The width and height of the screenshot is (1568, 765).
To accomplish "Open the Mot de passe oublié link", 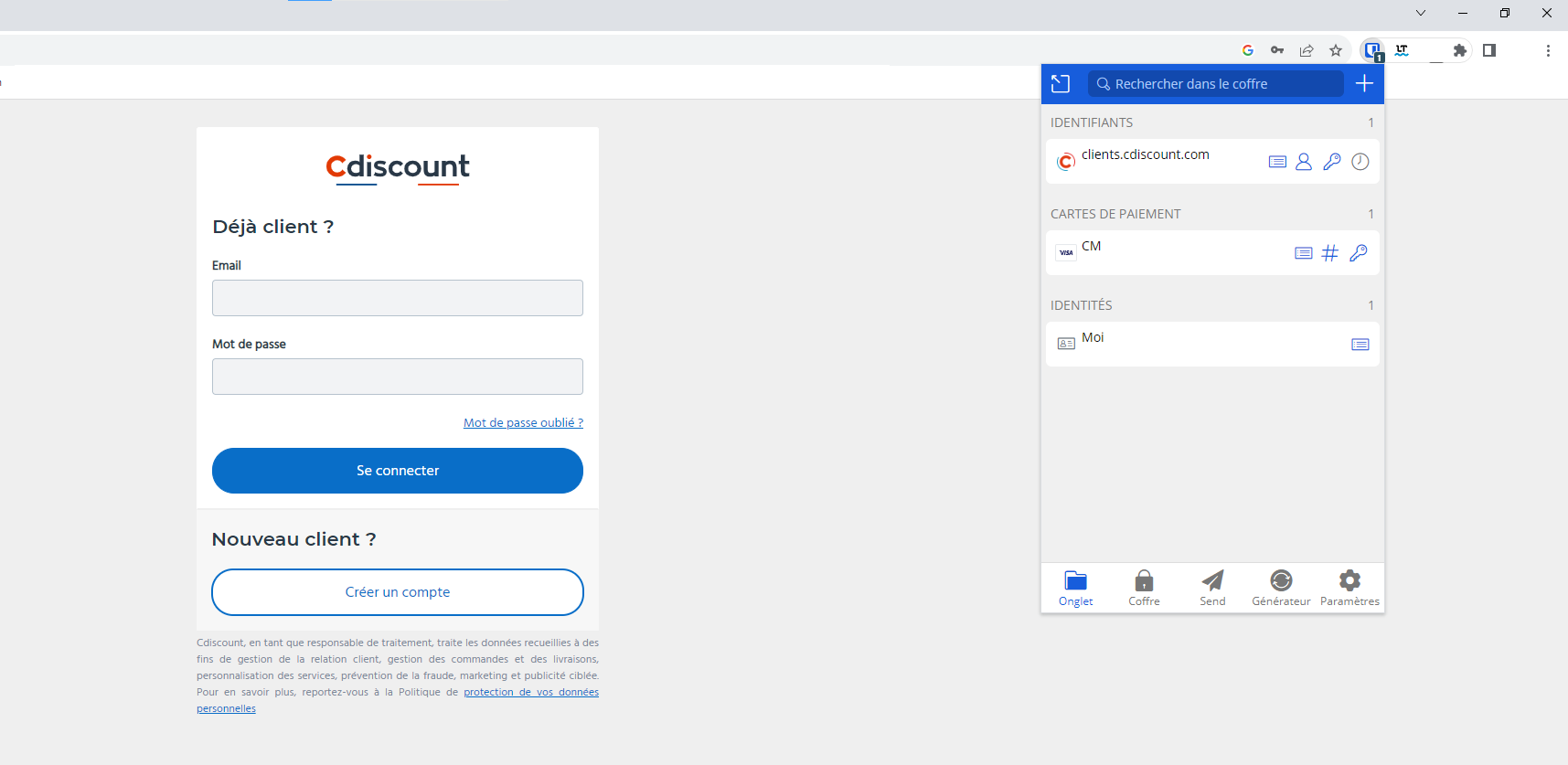I will [x=523, y=422].
